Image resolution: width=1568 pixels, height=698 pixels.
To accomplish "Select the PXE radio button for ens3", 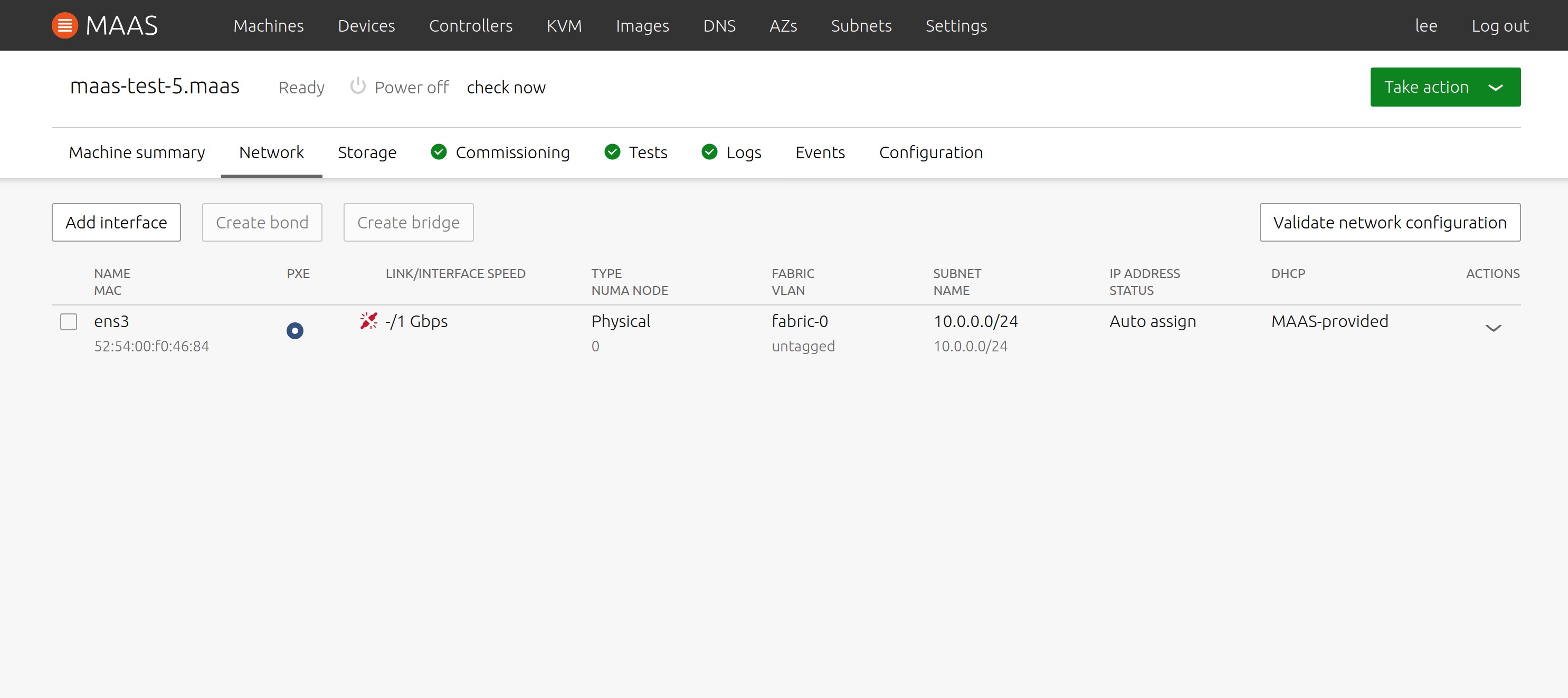I will [x=294, y=330].
